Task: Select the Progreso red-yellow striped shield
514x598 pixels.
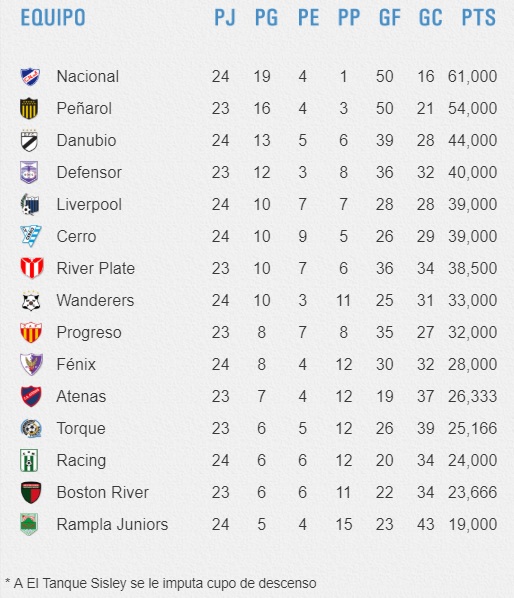Action: pyautogui.click(x=31, y=332)
